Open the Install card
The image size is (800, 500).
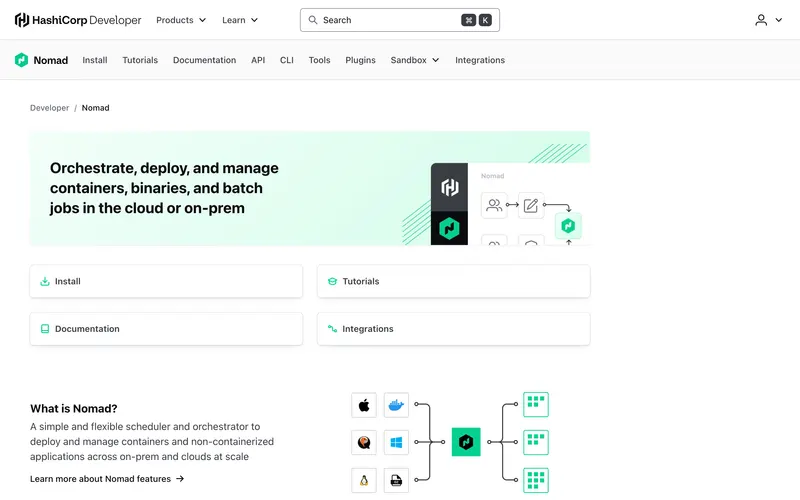[166, 281]
